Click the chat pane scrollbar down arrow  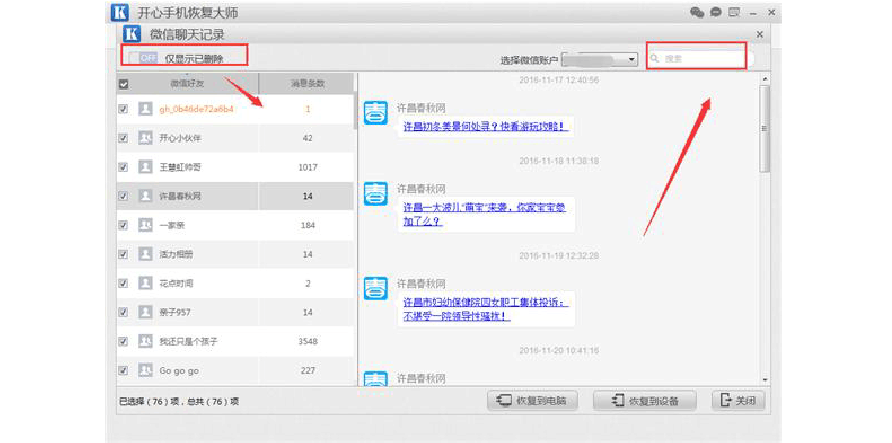765,379
